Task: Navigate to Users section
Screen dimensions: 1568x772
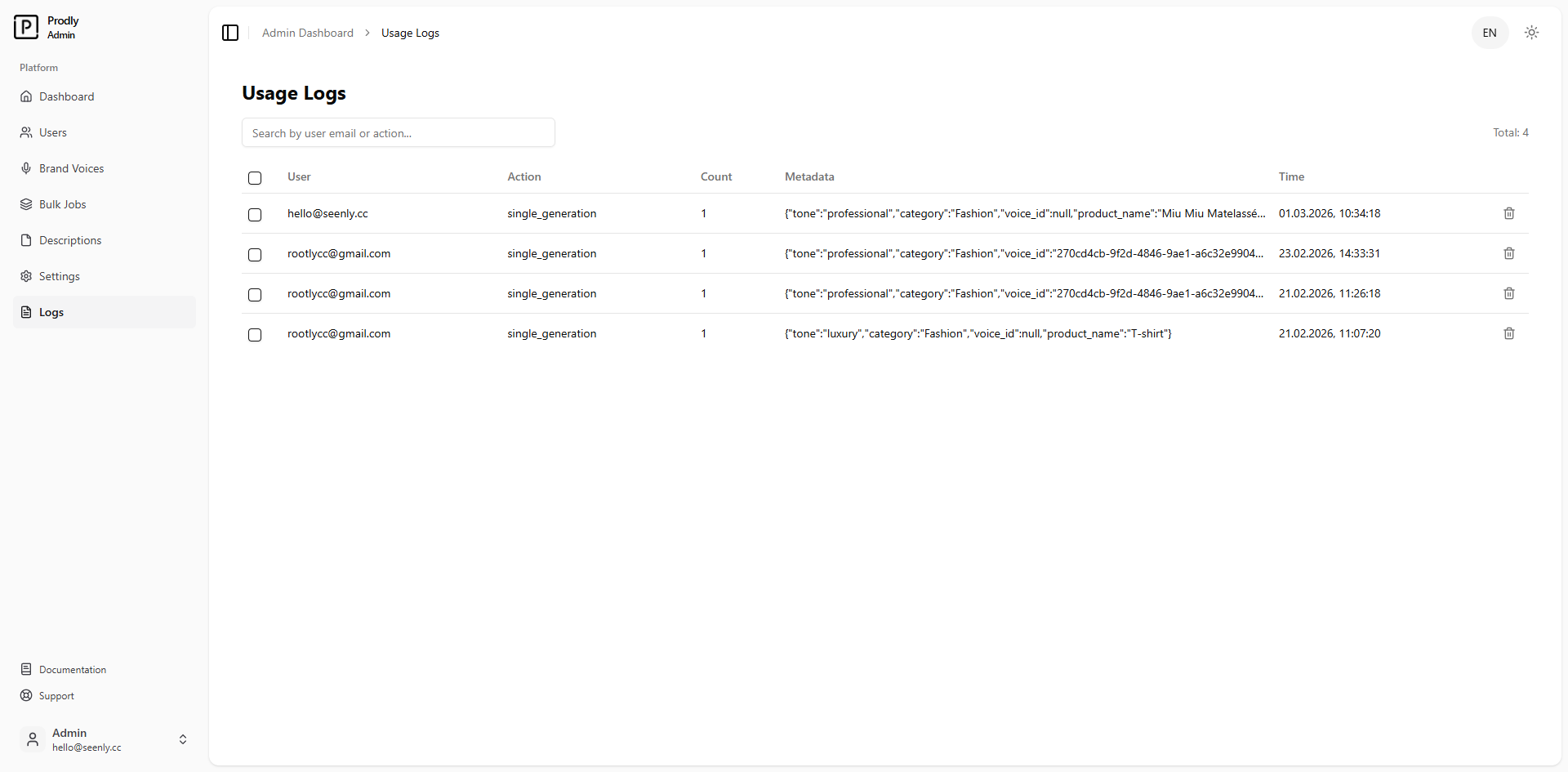Action: [52, 132]
